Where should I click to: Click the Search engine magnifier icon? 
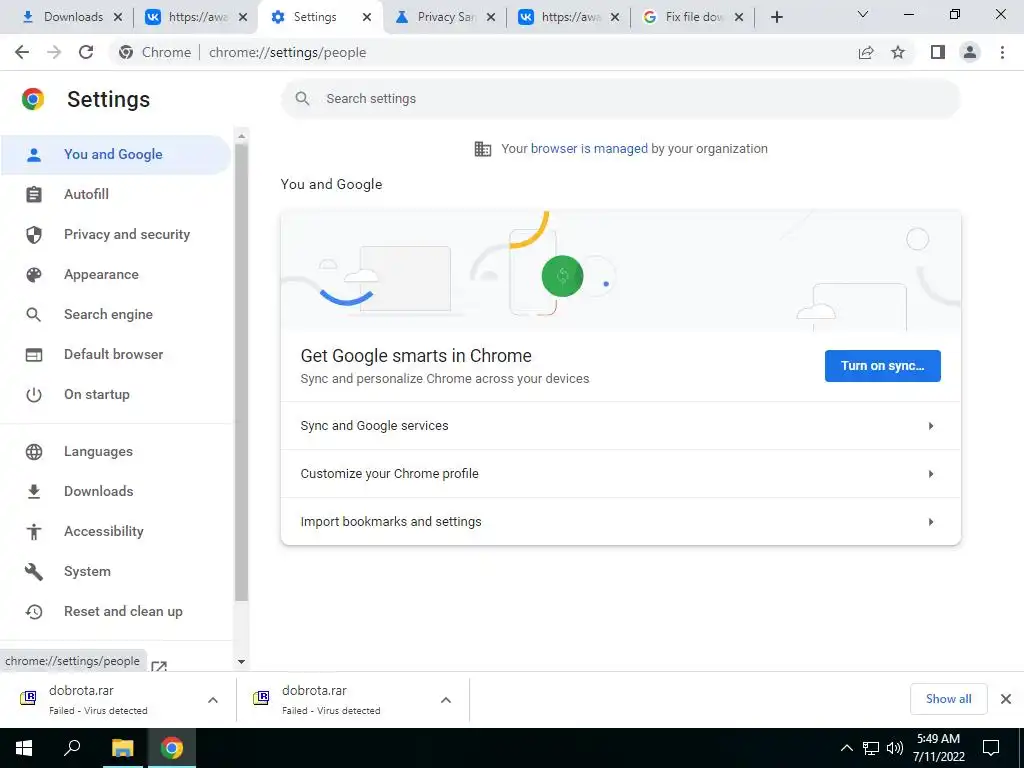pos(33,315)
